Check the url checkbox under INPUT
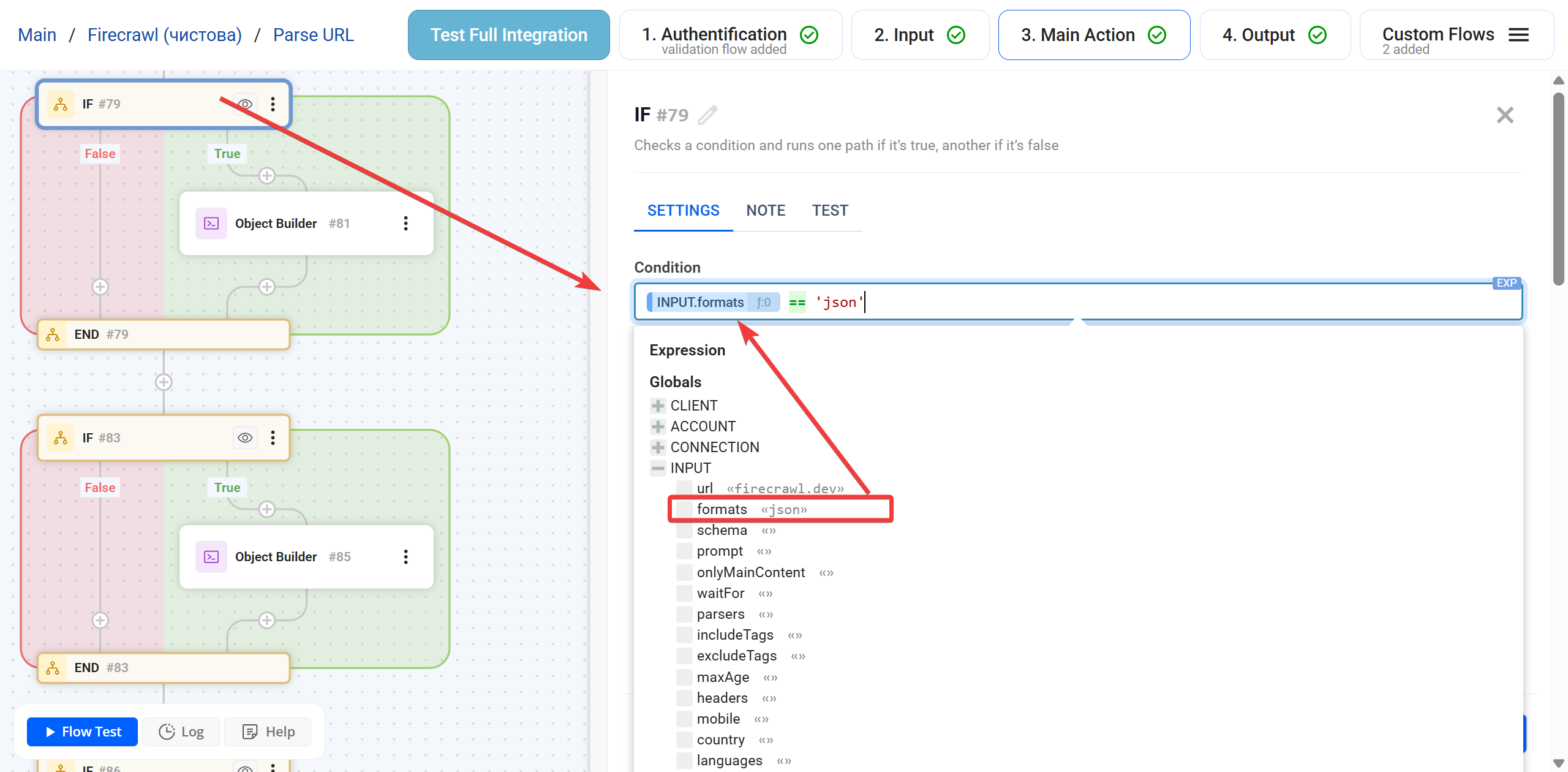This screenshot has height=772, width=1568. (x=684, y=488)
